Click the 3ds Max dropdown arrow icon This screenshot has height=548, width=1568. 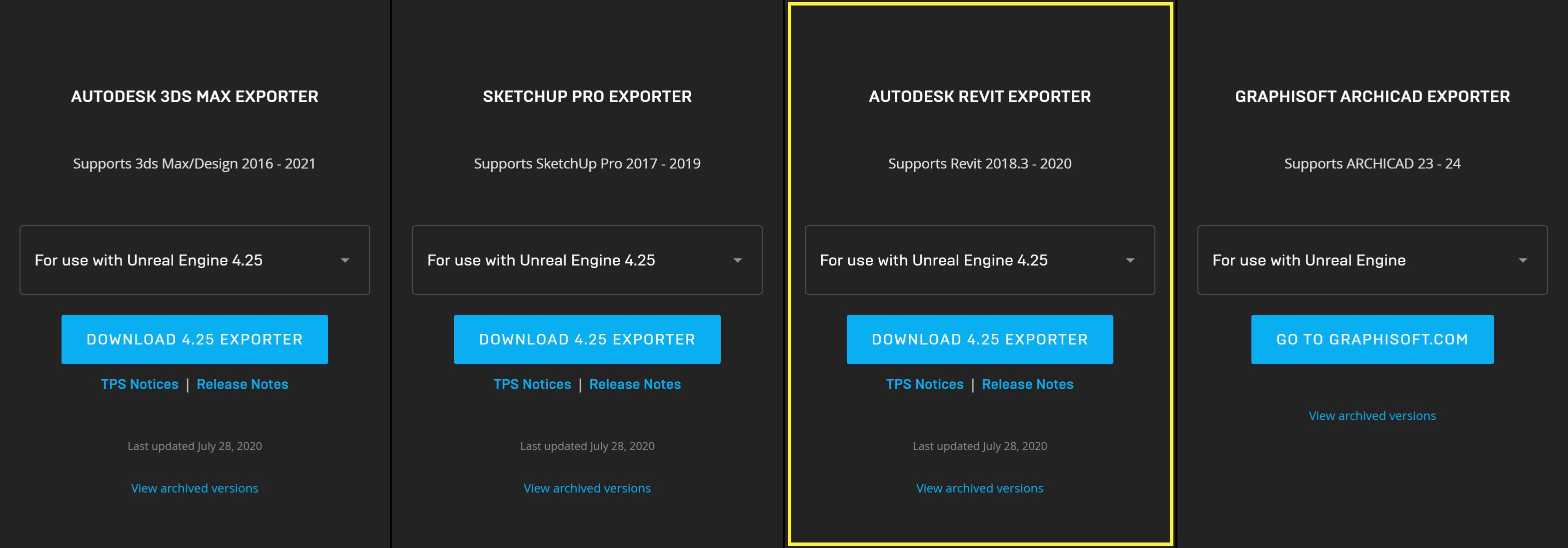click(345, 260)
